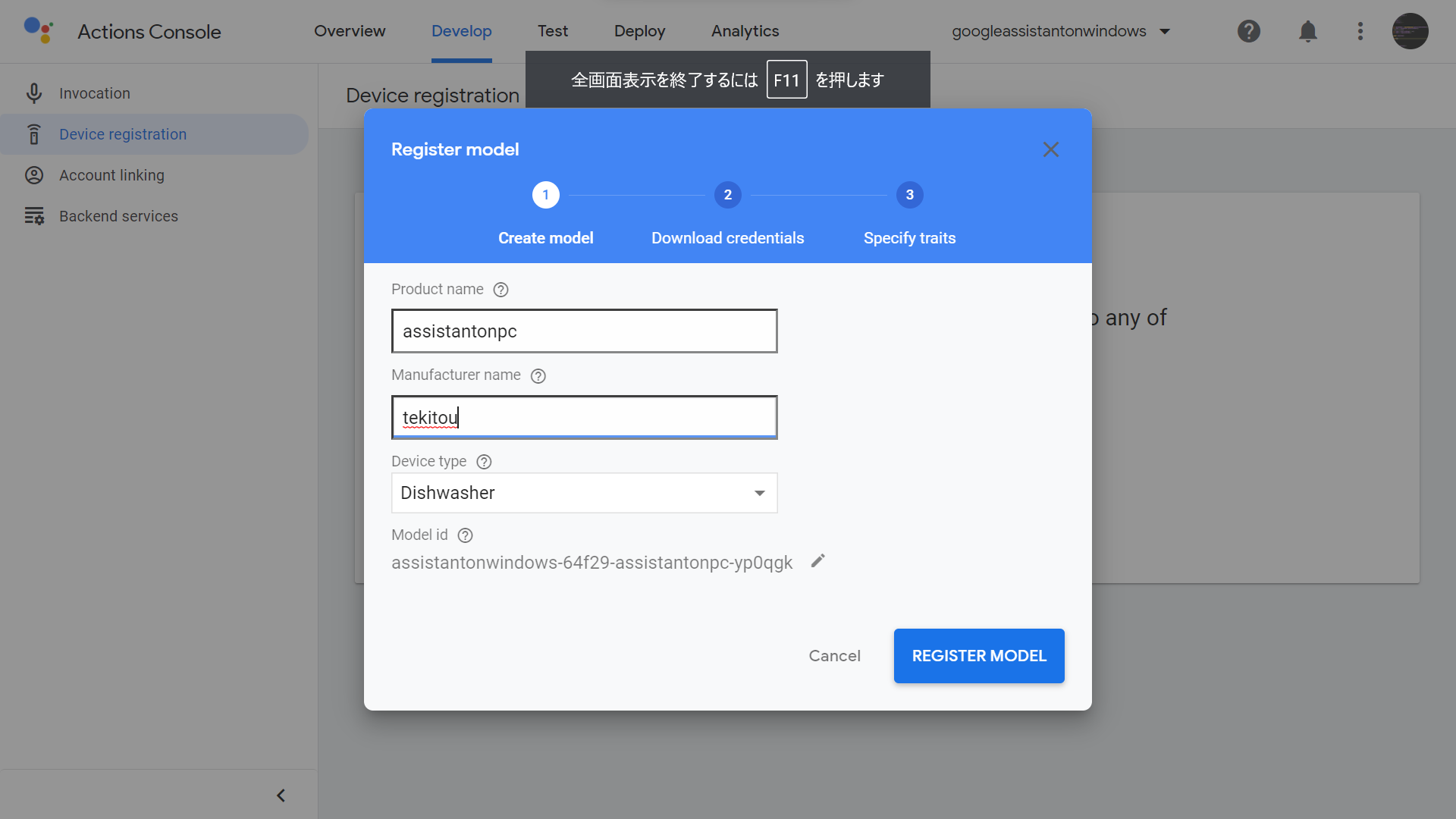Click the Cancel button
Viewport: 1456px width, 819px height.
pos(834,656)
